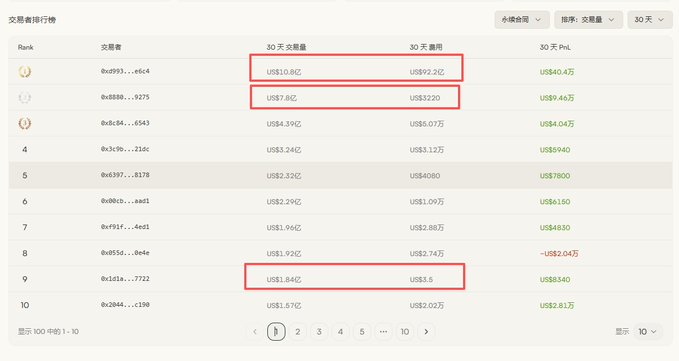Open trader 0x8c84...6543
The width and height of the screenshot is (679, 361).
pos(125,123)
